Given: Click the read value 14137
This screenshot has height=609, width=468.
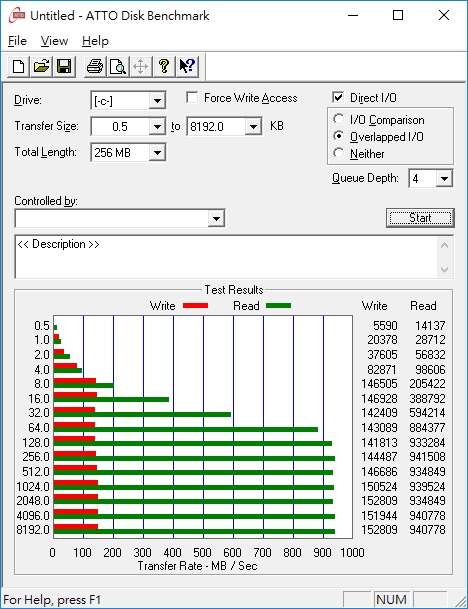Looking at the screenshot, I should pyautogui.click(x=430, y=325).
